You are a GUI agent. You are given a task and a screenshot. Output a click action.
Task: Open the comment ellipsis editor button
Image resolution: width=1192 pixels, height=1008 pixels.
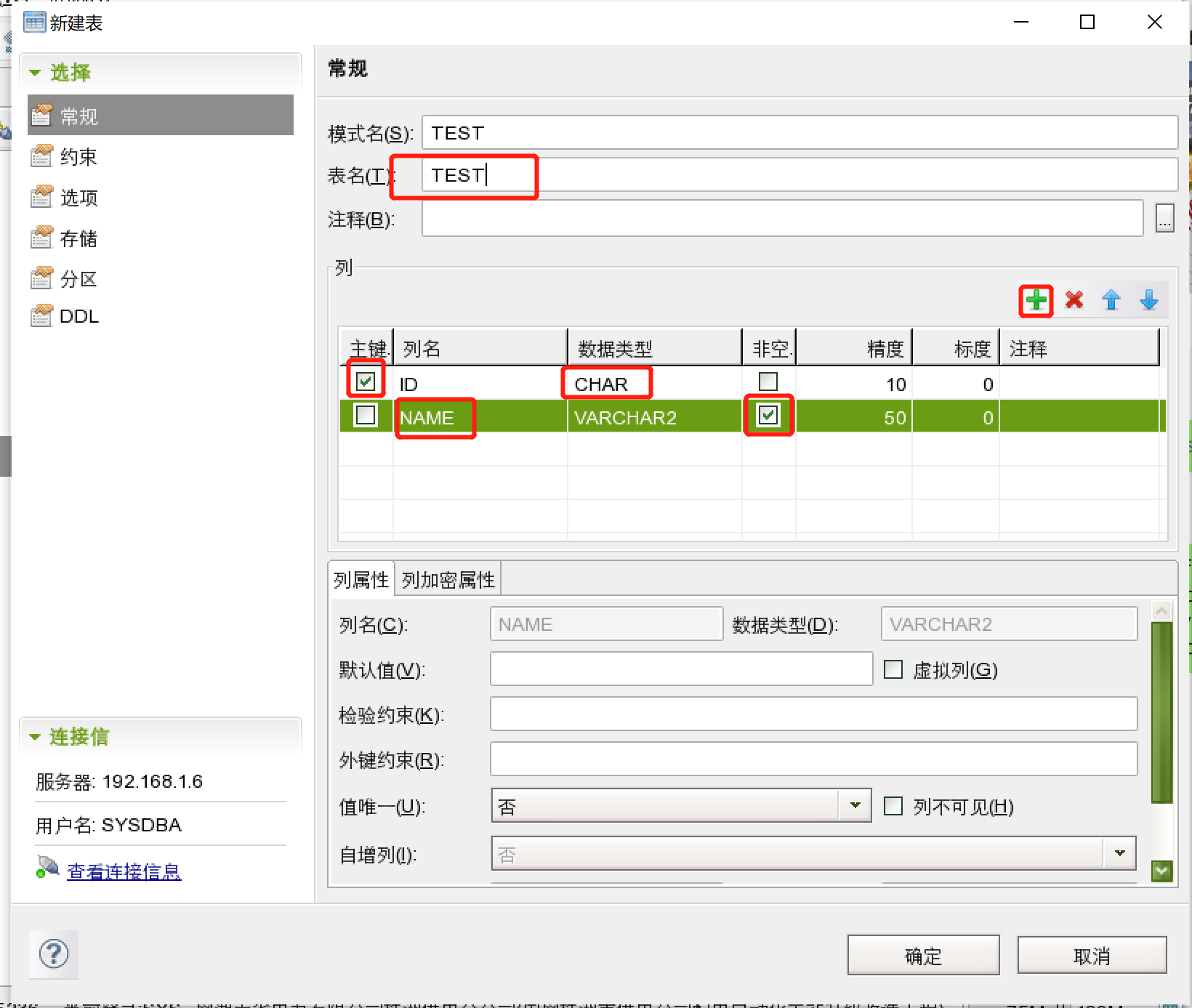click(x=1164, y=218)
